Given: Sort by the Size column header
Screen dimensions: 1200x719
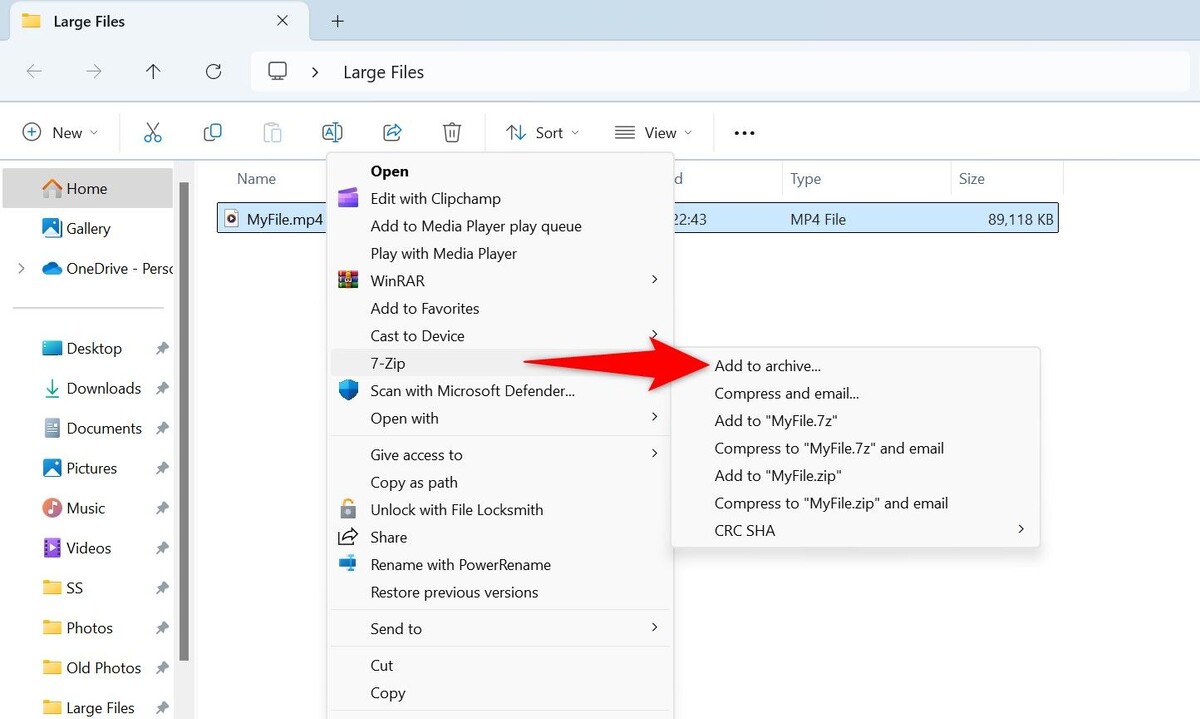Looking at the screenshot, I should [x=971, y=179].
